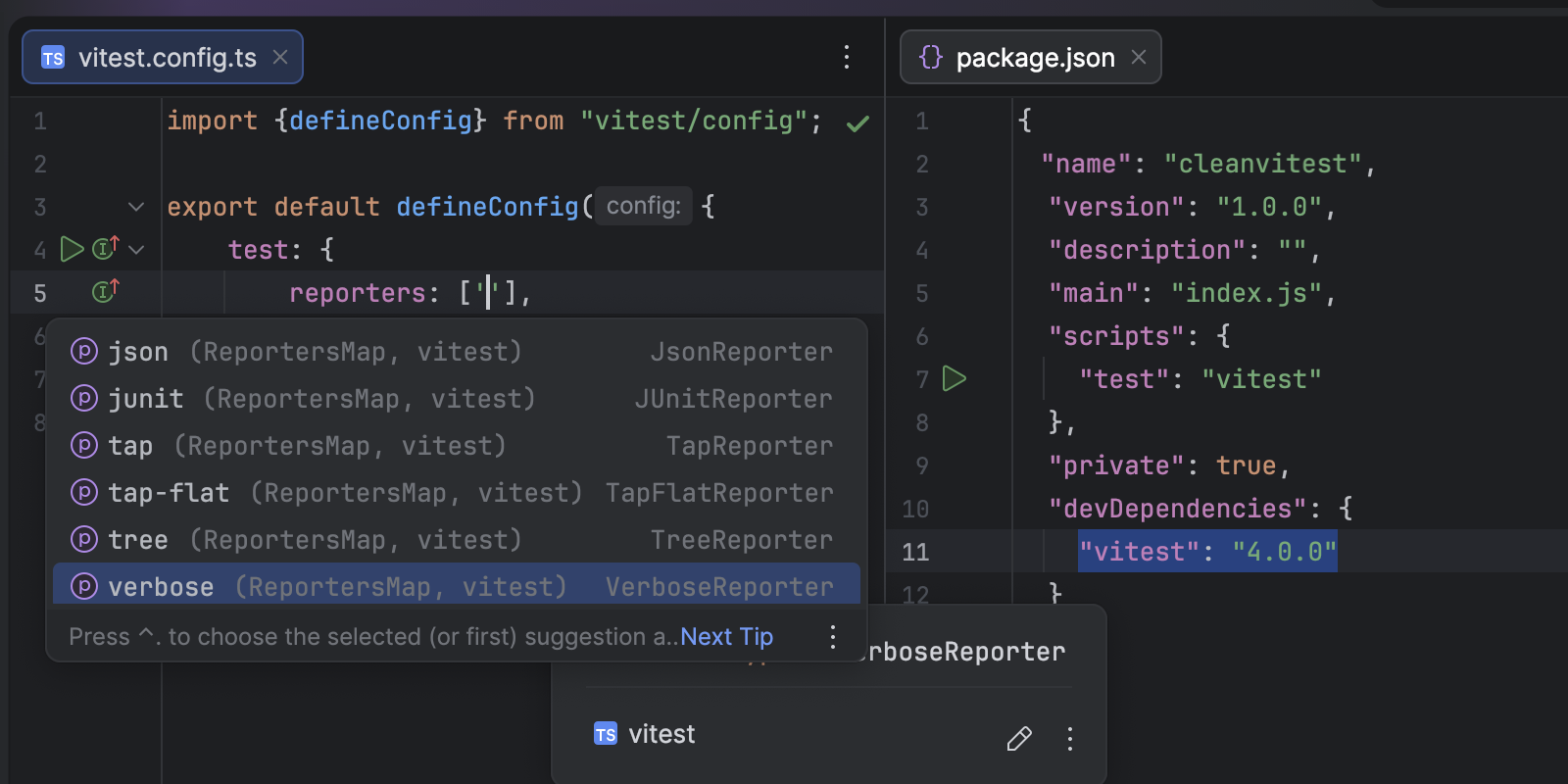Open editor tab options three-dot menu
1568x784 pixels.
pyautogui.click(x=847, y=57)
